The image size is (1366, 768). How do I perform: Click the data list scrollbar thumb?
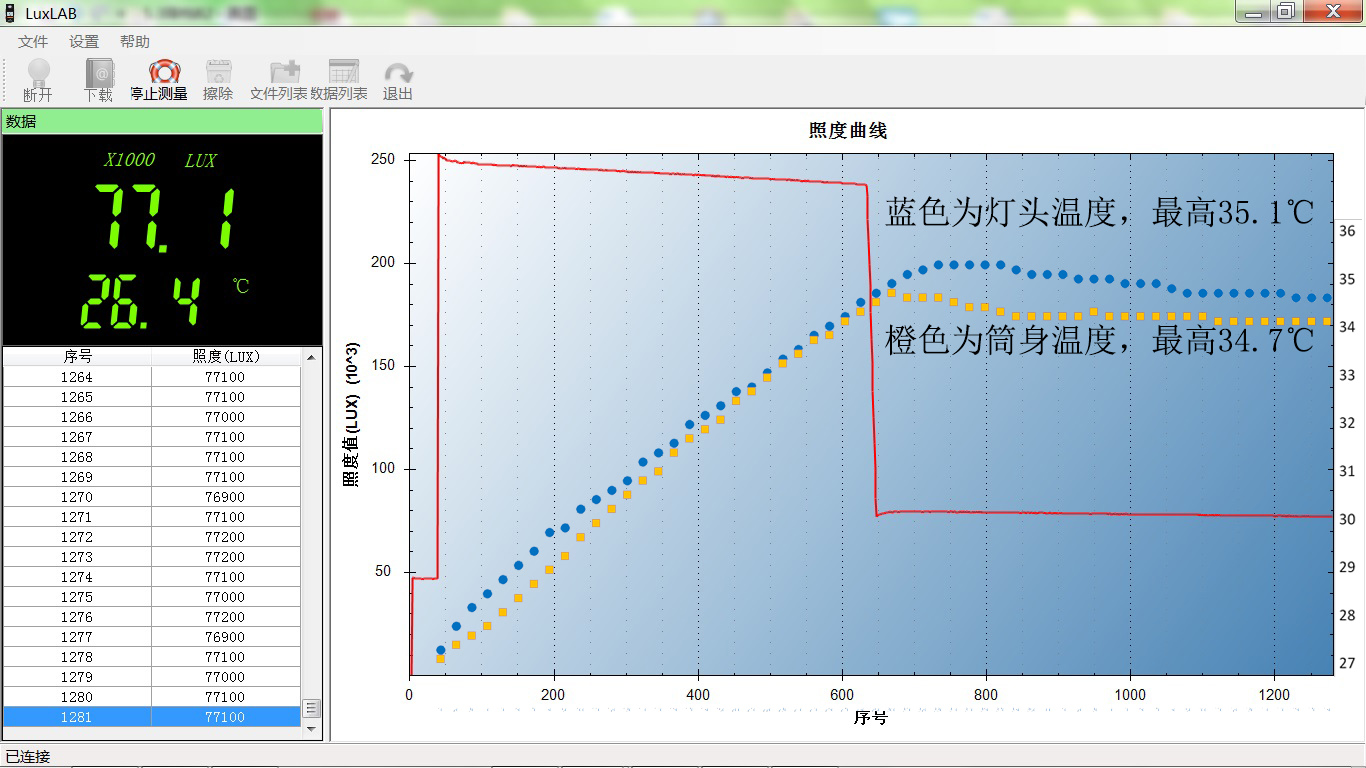[311, 708]
